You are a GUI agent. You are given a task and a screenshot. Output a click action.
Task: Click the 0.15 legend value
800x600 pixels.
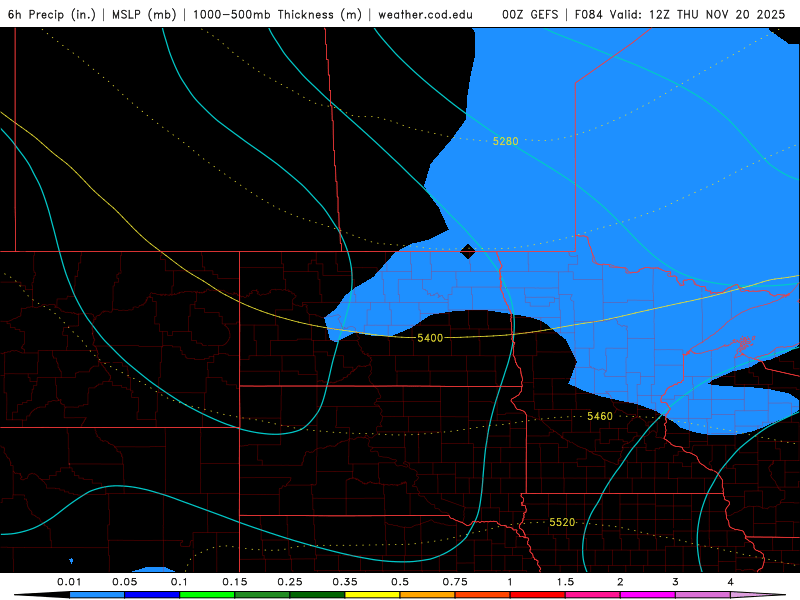click(235, 582)
